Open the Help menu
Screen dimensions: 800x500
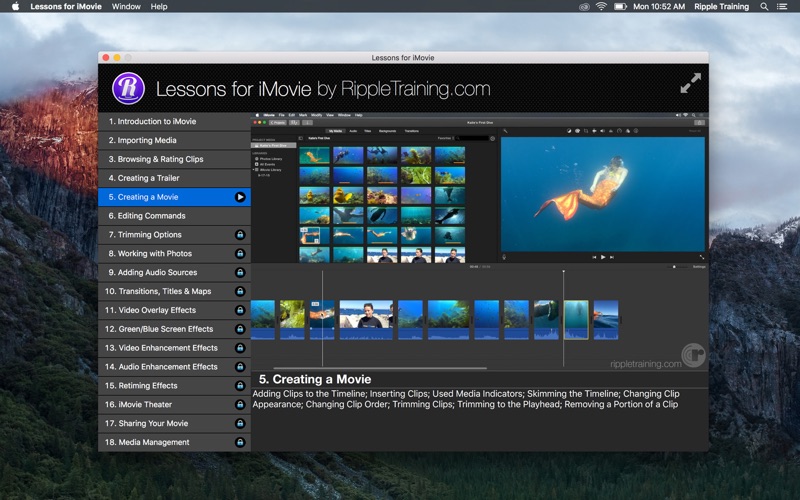pyautogui.click(x=159, y=7)
